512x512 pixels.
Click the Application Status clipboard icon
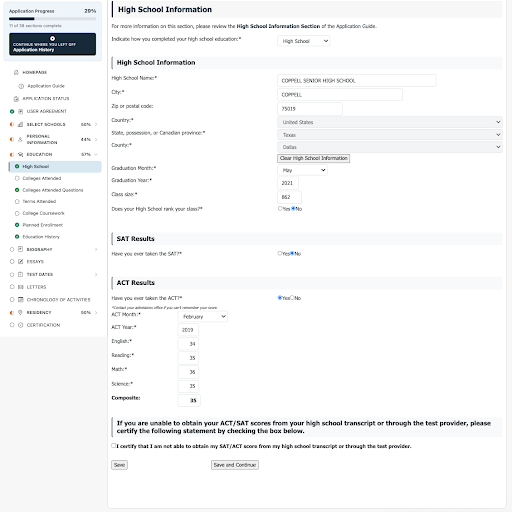point(16,99)
